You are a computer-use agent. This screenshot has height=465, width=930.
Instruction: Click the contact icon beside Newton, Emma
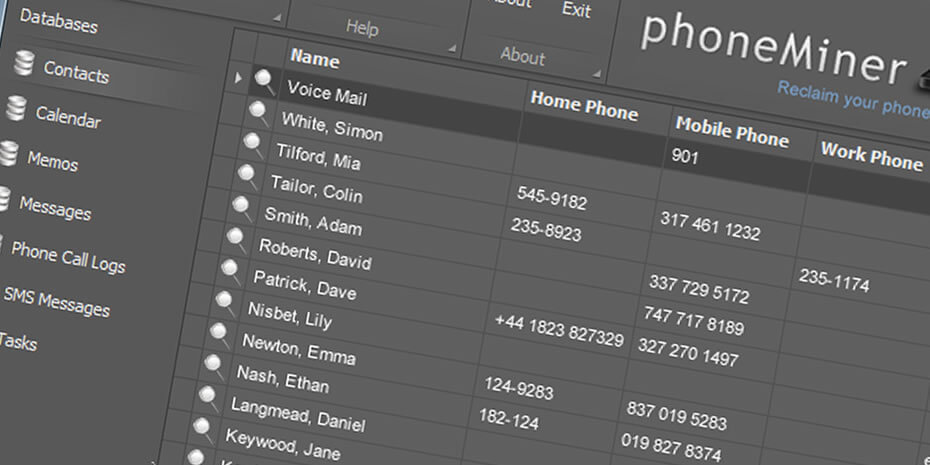(219, 336)
